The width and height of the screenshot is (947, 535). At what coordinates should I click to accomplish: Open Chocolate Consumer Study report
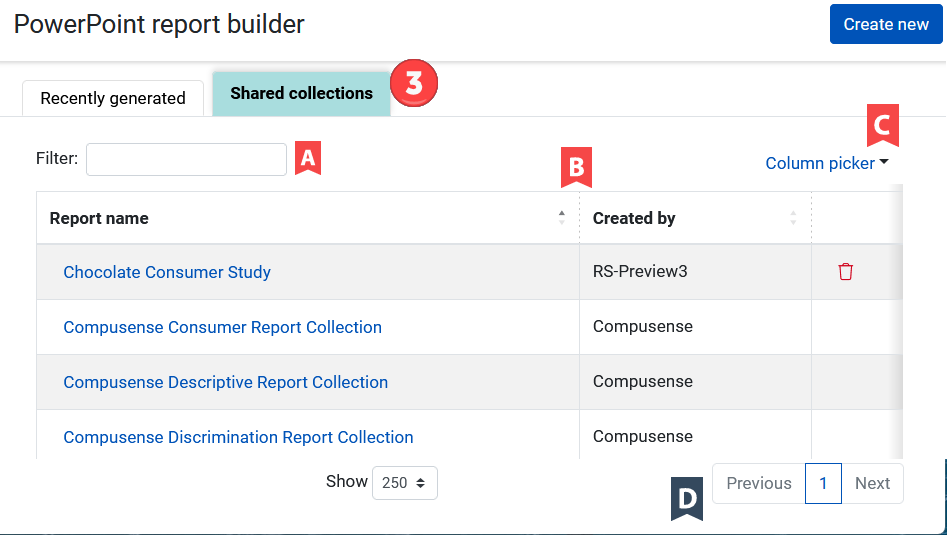(167, 272)
